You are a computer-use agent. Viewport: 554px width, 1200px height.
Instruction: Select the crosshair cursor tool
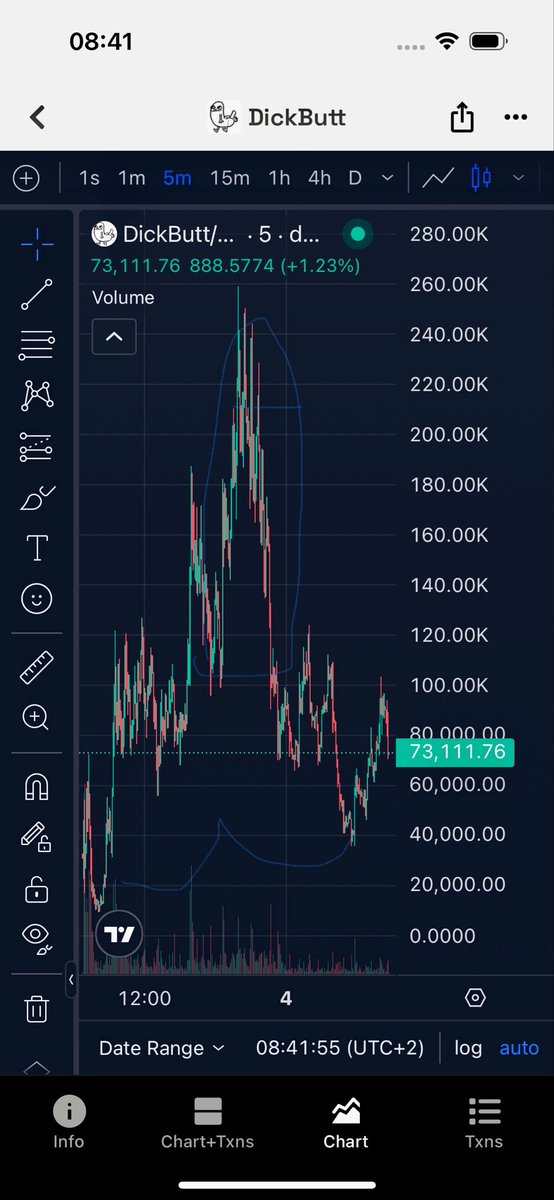coord(37,242)
